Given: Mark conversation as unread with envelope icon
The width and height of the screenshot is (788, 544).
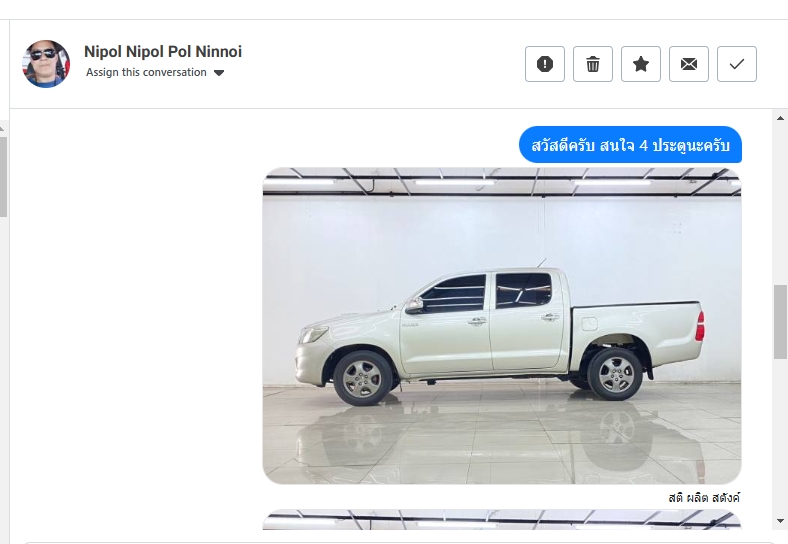Looking at the screenshot, I should point(689,64).
